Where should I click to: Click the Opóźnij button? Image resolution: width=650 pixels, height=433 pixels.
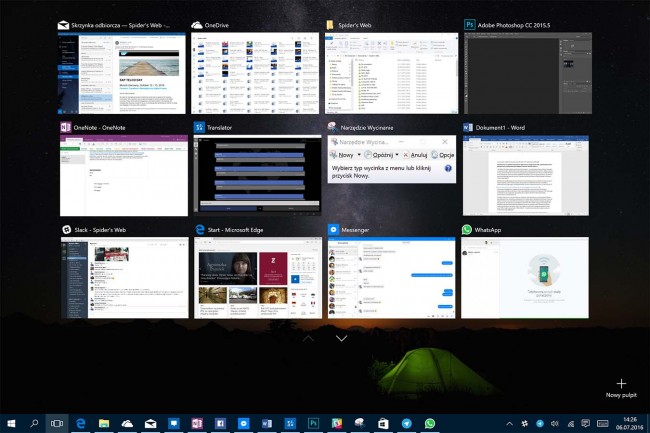click(x=378, y=155)
